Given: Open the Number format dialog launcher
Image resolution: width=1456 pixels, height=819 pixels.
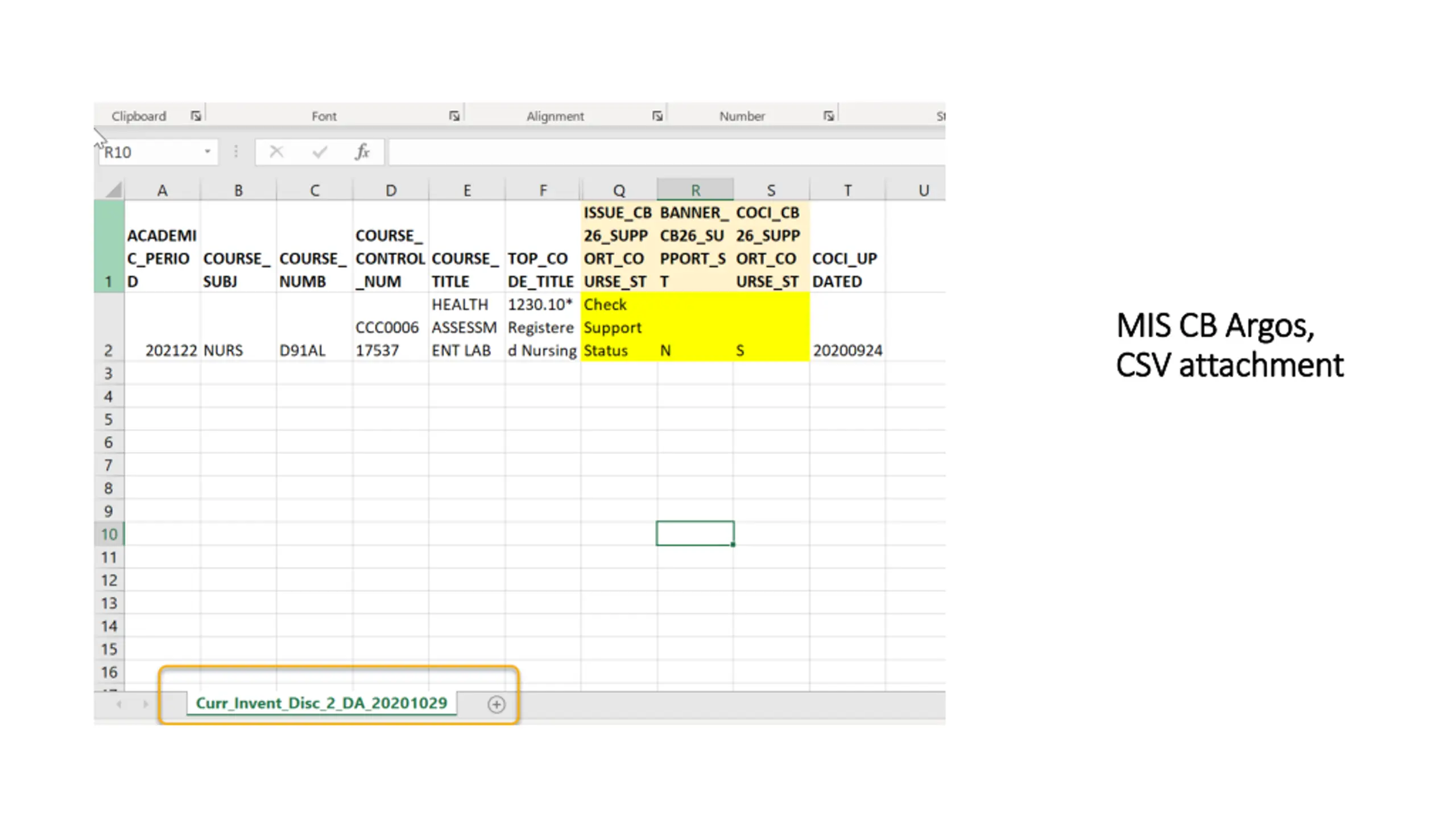Looking at the screenshot, I should (829, 116).
